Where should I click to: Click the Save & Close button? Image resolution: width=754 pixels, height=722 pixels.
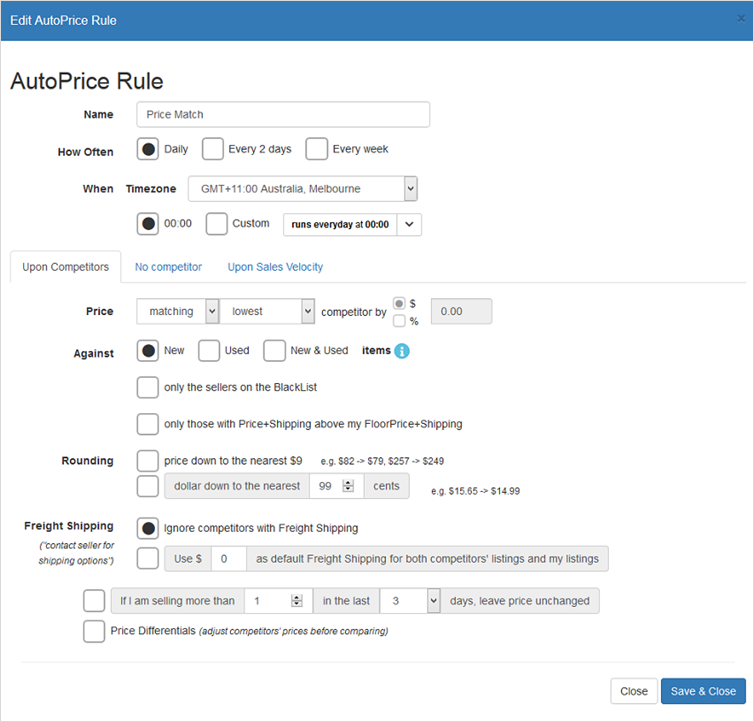pyautogui.click(x=703, y=691)
